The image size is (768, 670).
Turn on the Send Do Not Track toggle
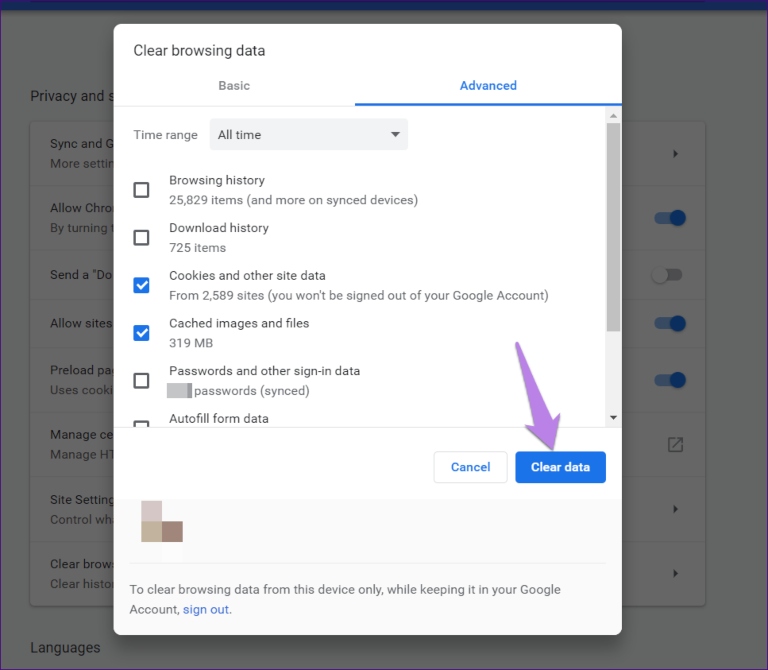[x=666, y=275]
